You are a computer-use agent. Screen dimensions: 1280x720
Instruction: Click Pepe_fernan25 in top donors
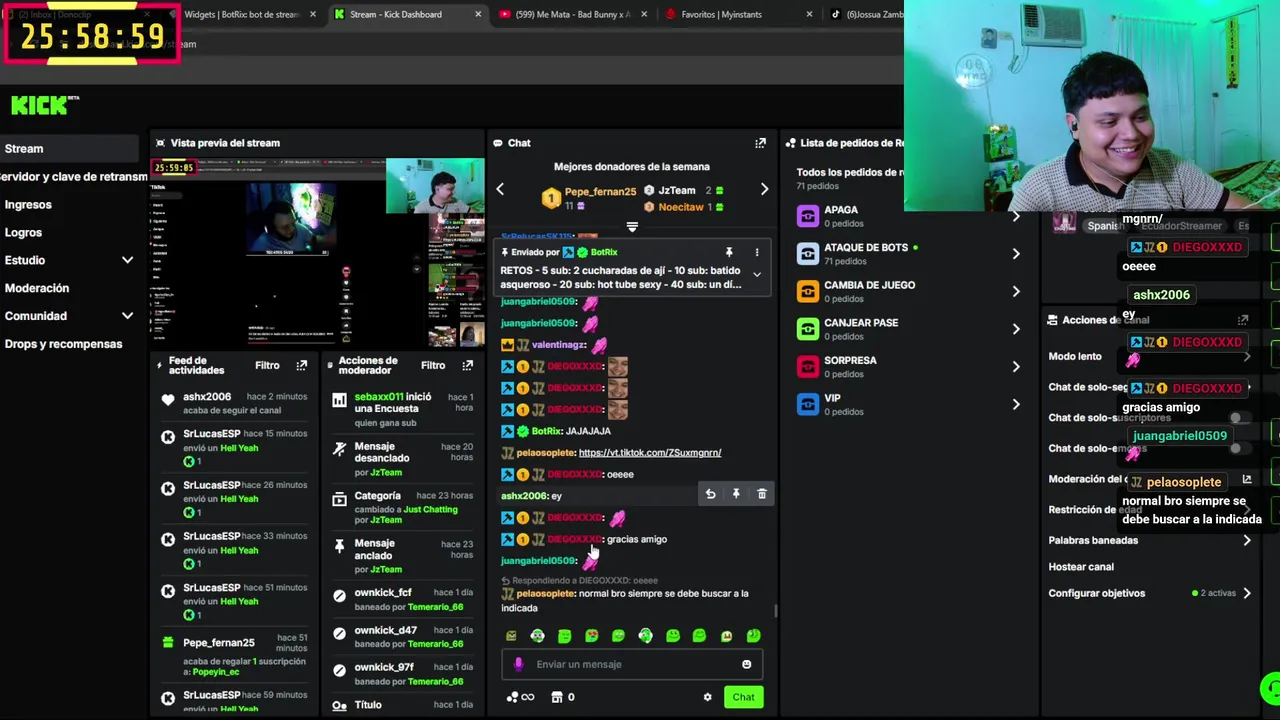[x=600, y=191]
